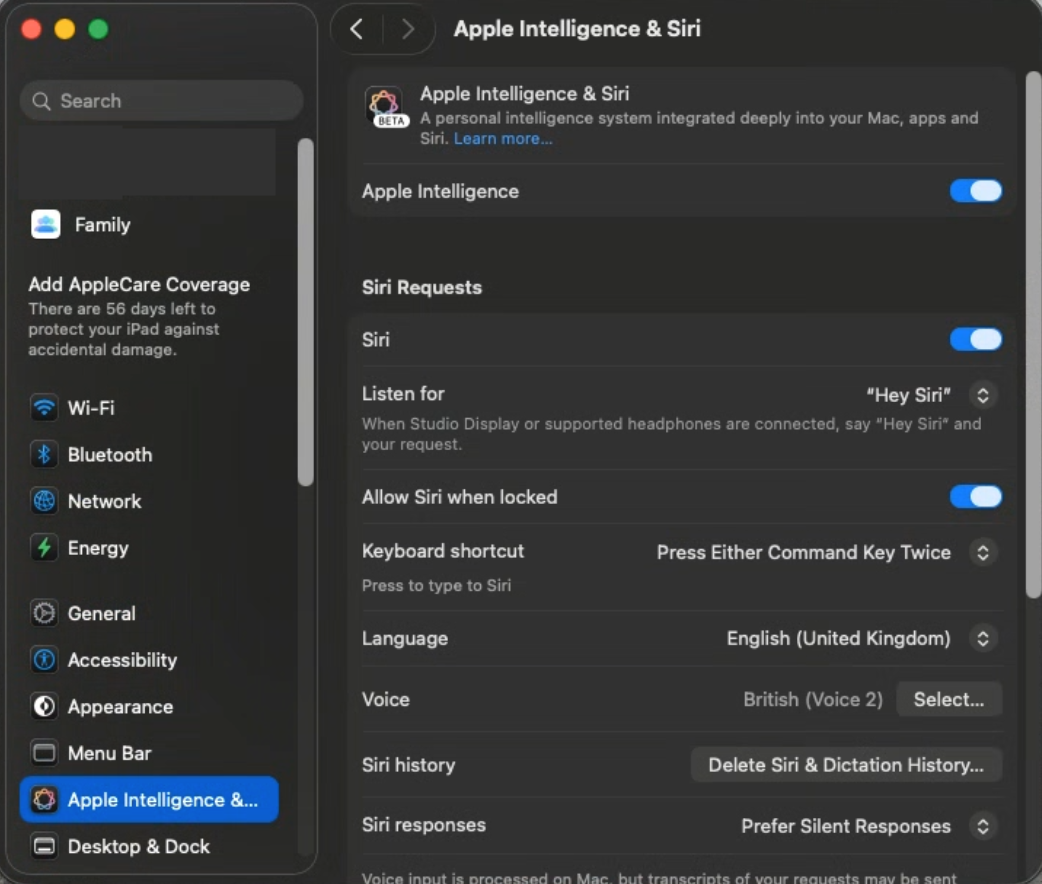Open Network settings
The image size is (1042, 884).
[106, 501]
